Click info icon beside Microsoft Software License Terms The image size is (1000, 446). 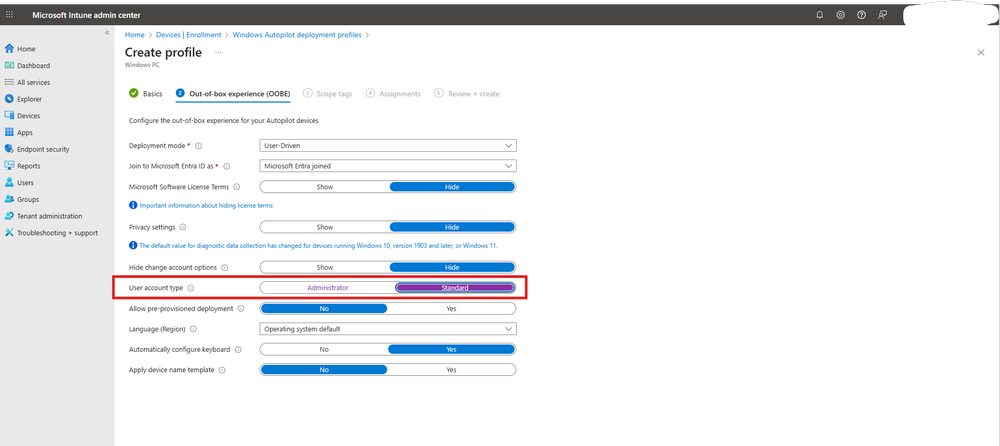[237, 187]
